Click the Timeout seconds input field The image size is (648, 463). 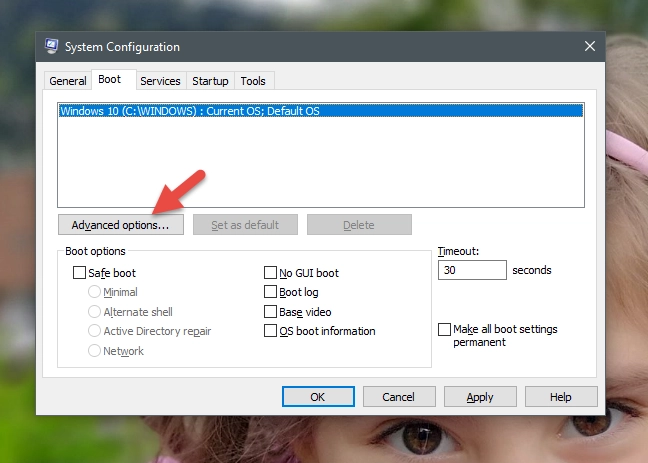(x=472, y=270)
